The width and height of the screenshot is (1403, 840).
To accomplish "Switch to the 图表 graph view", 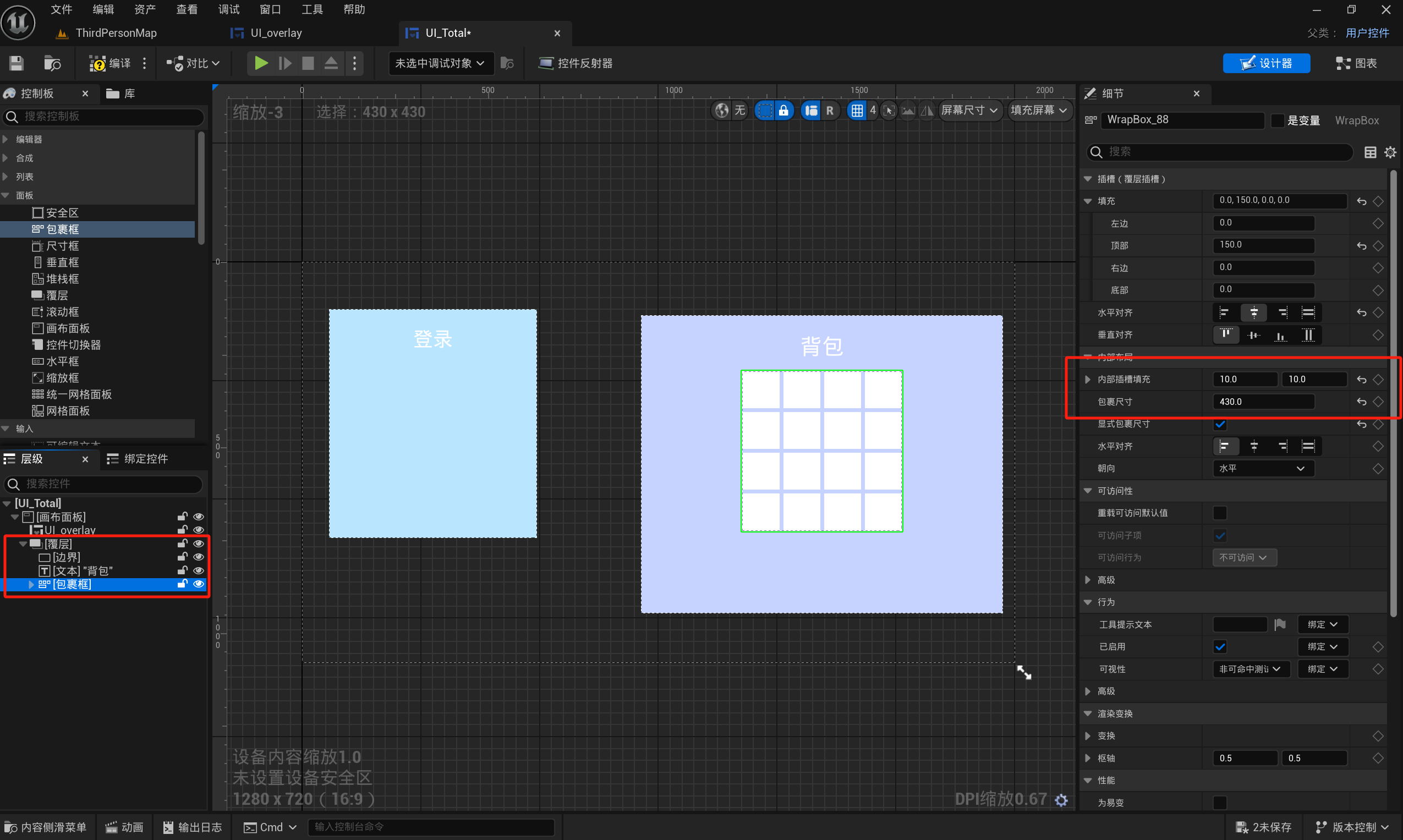I will [1356, 63].
